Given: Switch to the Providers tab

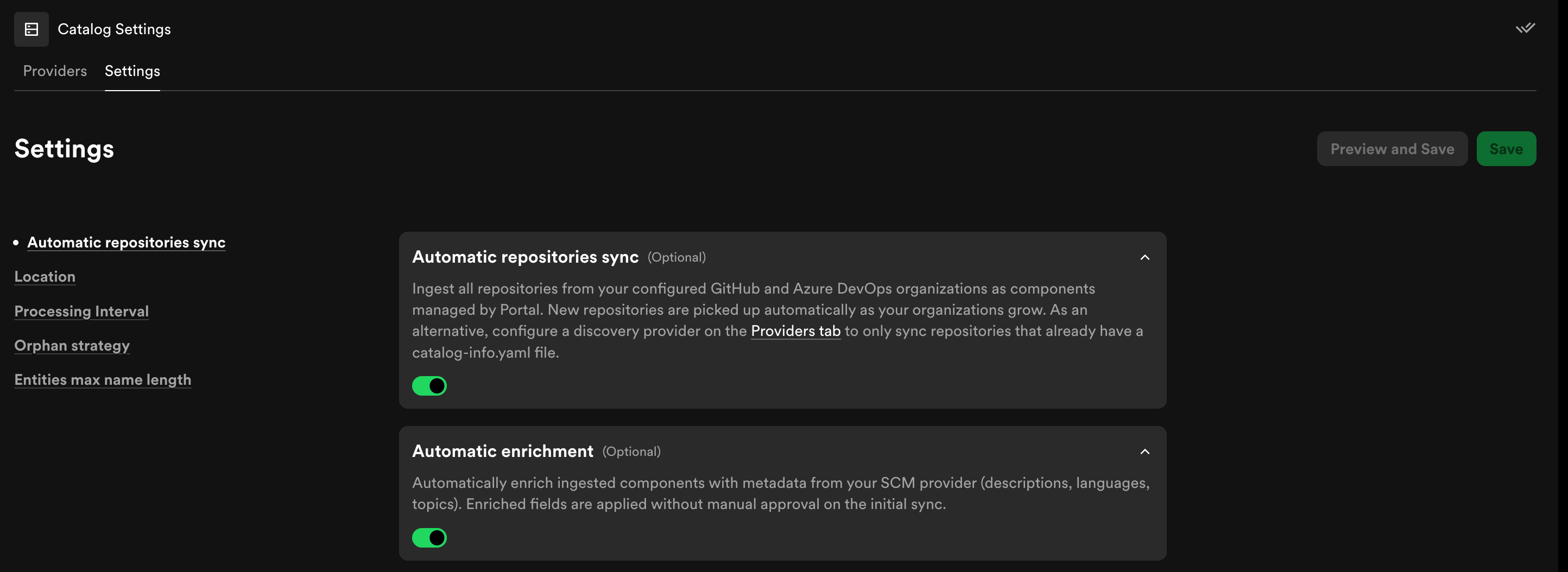Looking at the screenshot, I should [x=55, y=71].
